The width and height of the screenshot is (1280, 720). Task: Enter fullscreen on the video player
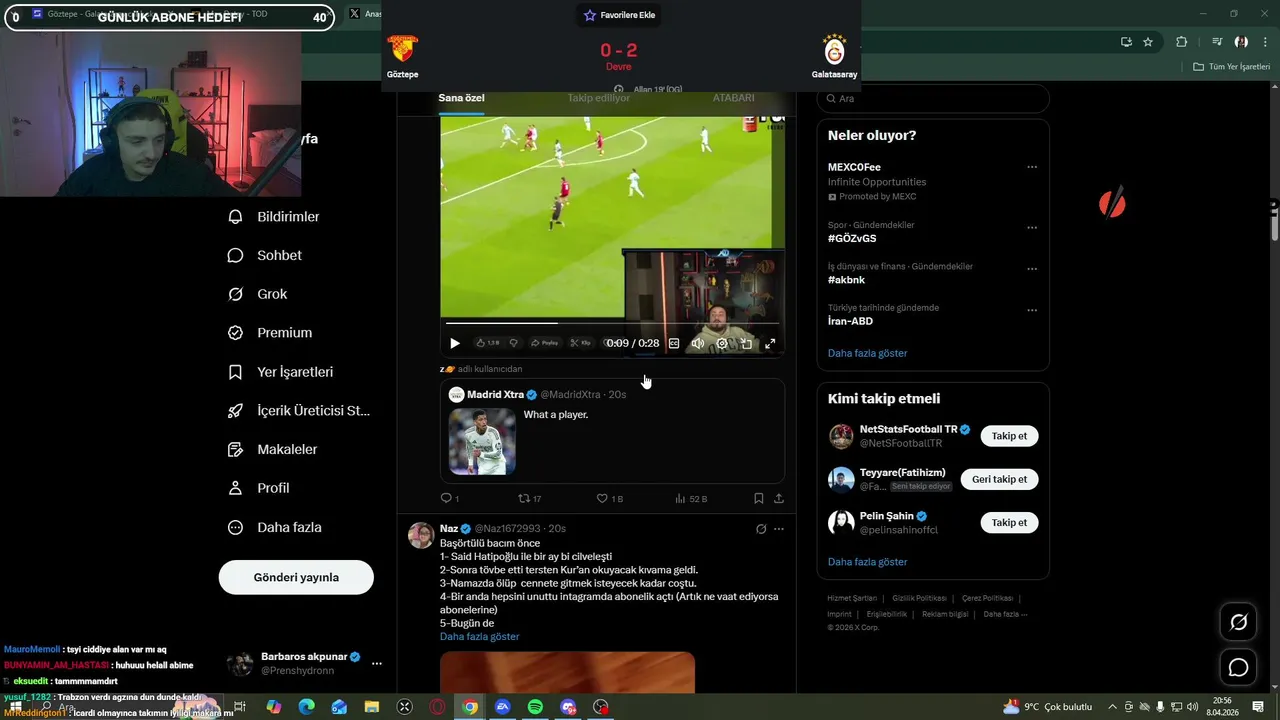tap(770, 343)
